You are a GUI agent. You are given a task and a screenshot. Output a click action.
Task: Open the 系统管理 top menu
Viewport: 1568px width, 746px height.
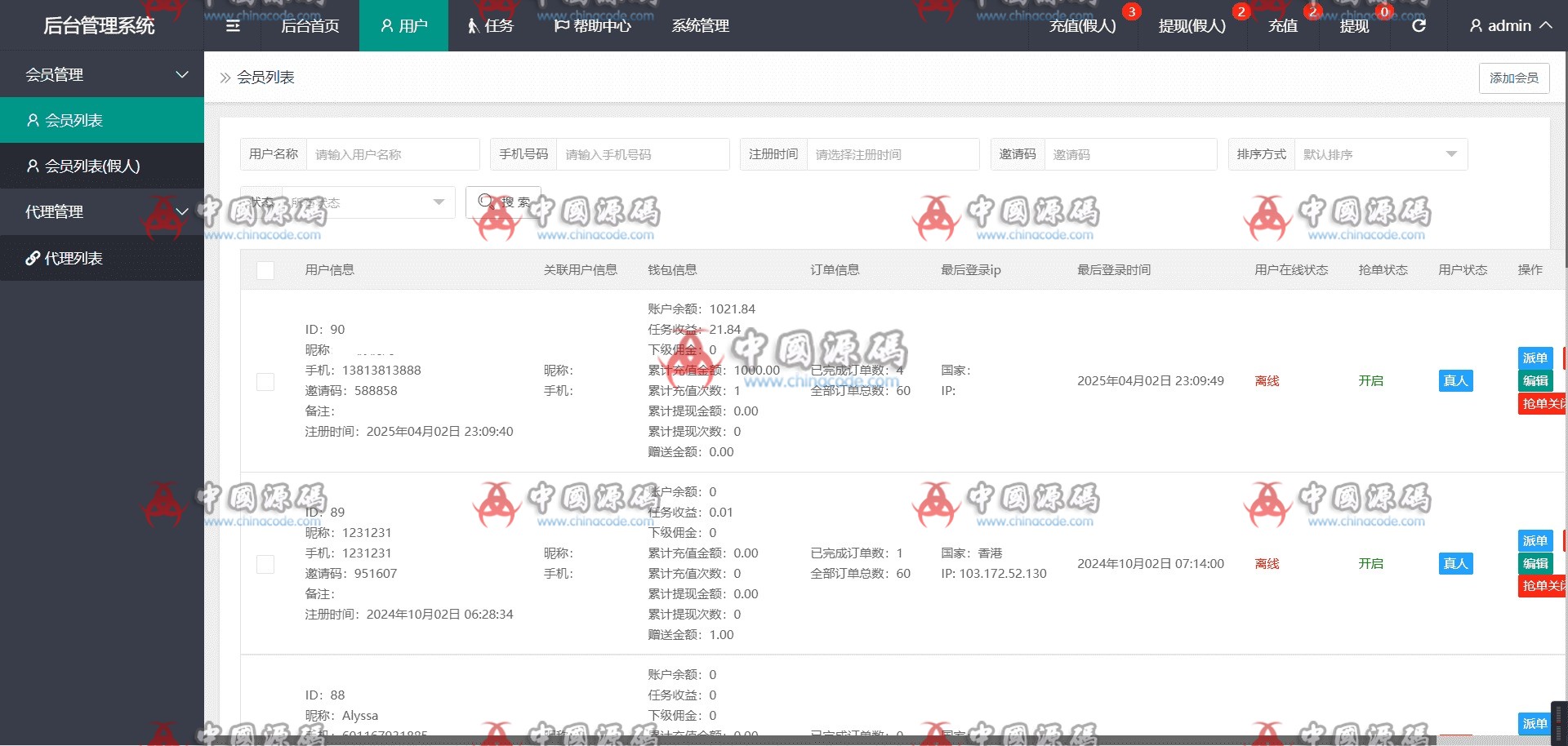click(700, 25)
